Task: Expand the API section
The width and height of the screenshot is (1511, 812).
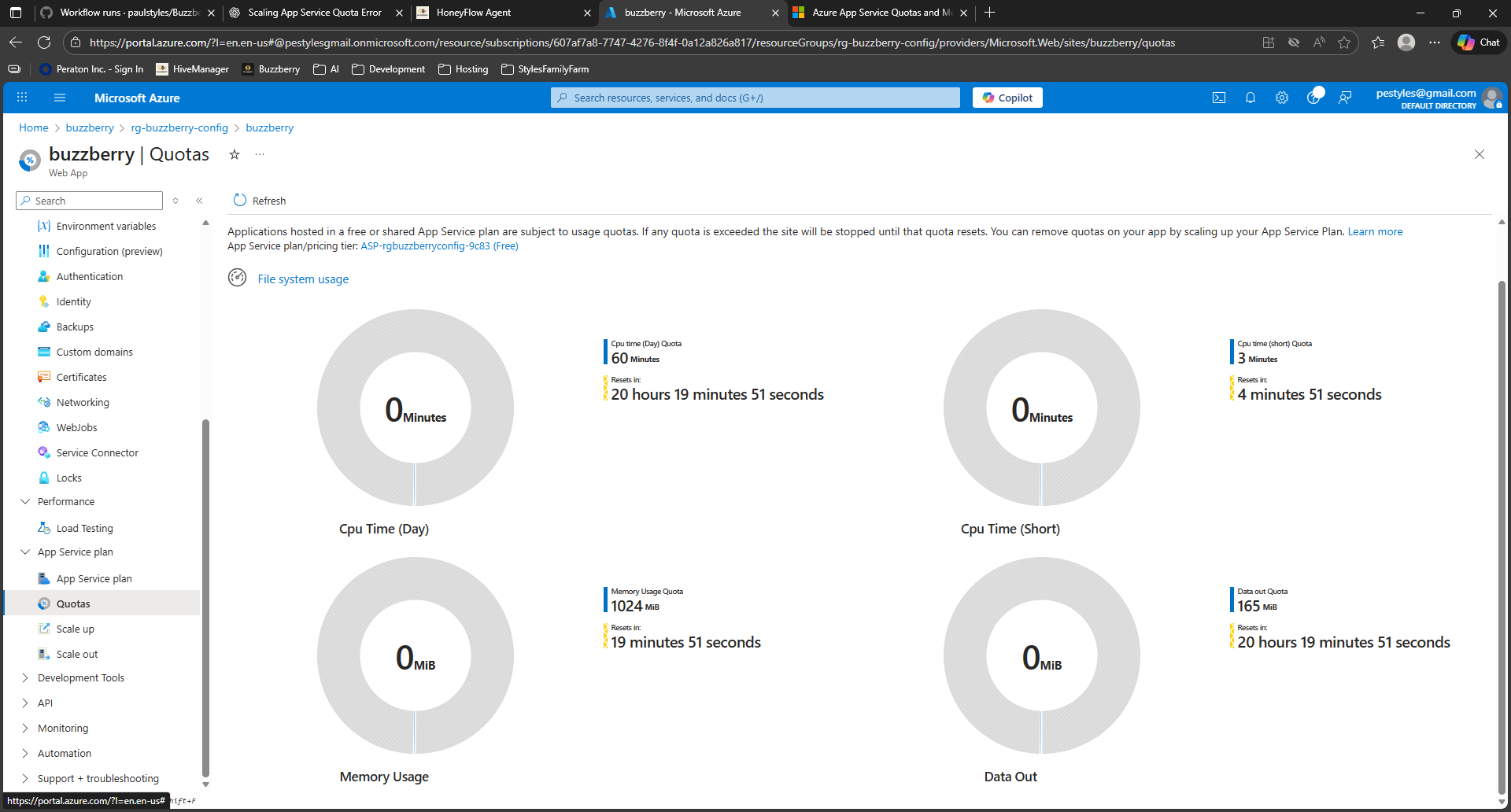Action: tap(25, 703)
